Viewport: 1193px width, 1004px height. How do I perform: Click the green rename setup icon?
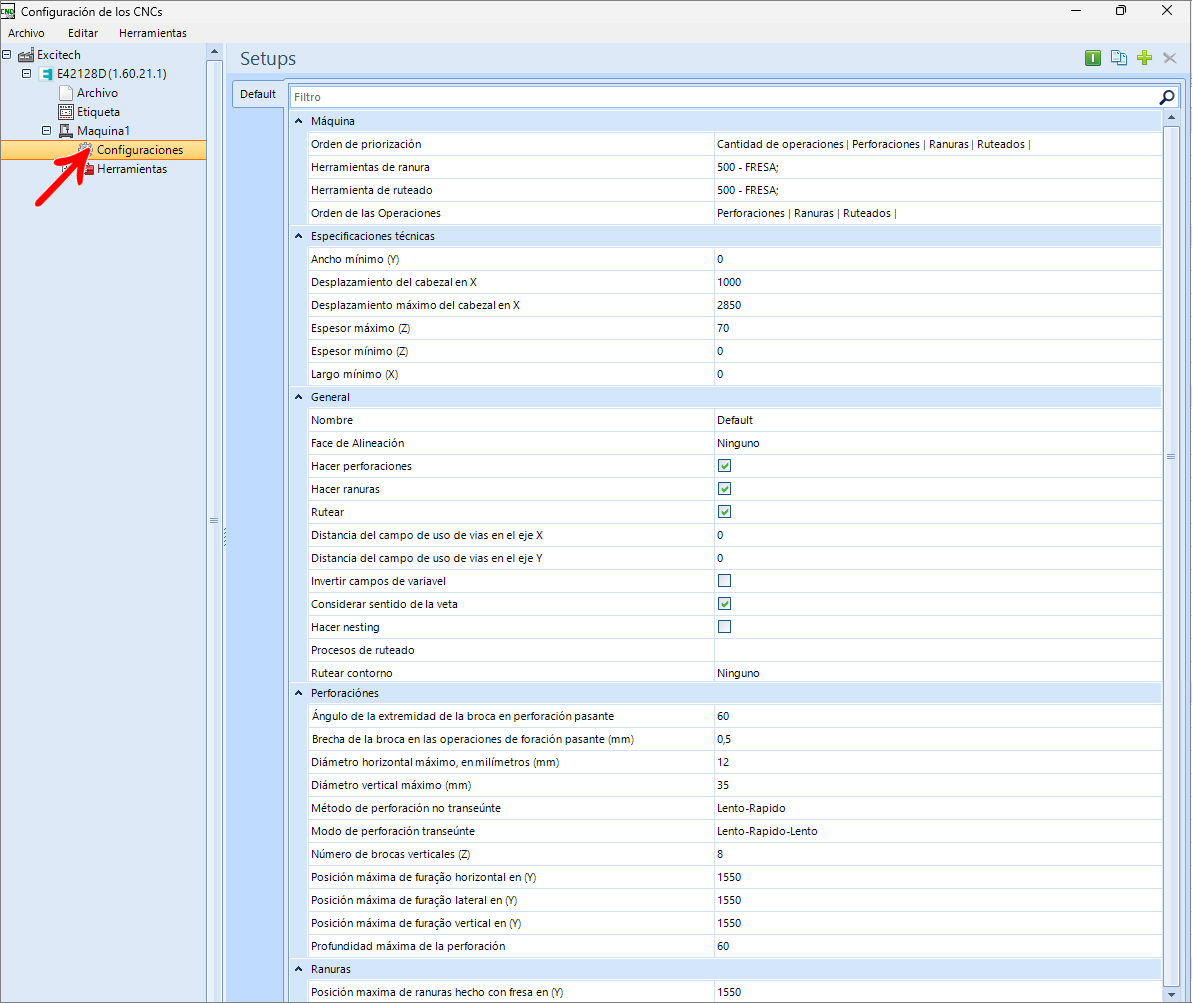pos(1093,58)
